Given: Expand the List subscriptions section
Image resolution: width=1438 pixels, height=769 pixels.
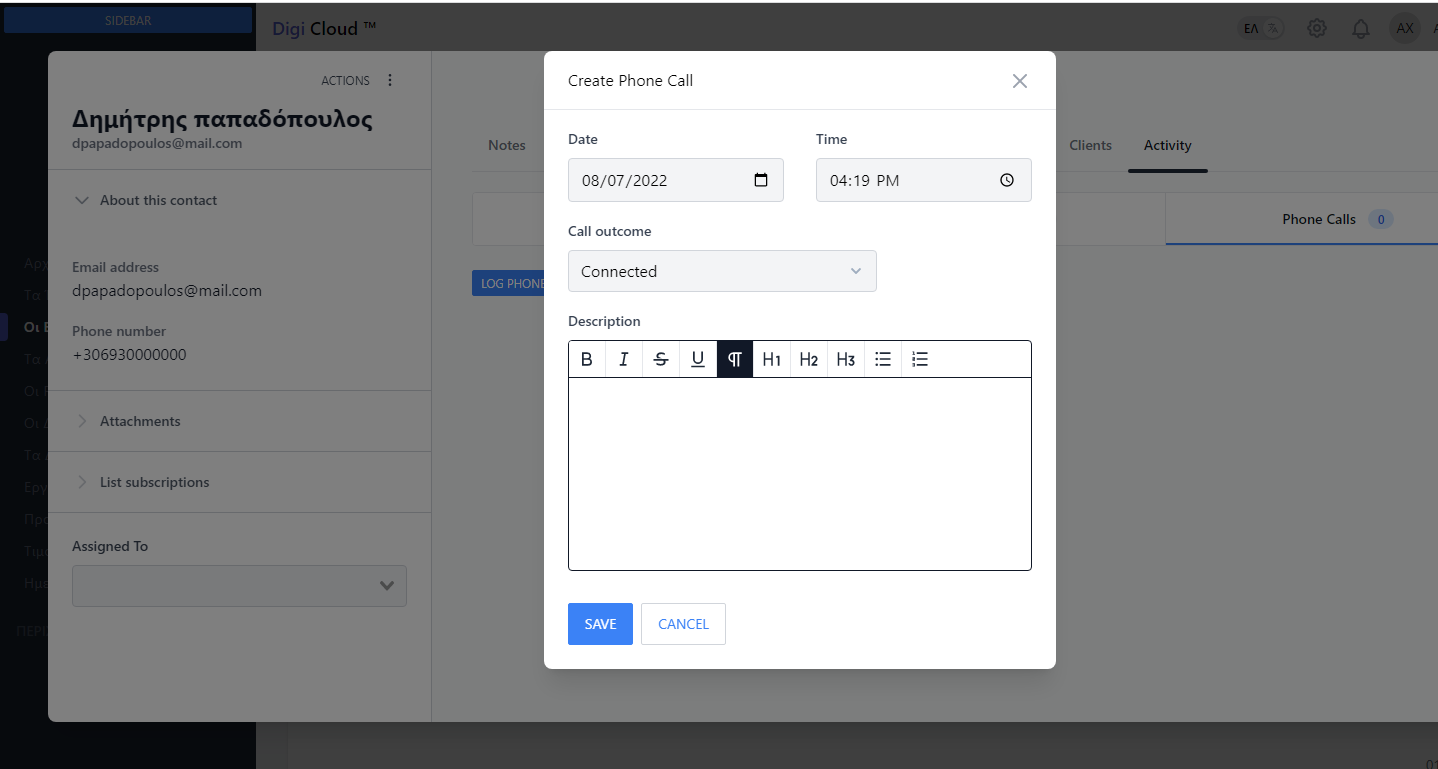Looking at the screenshot, I should 154,482.
